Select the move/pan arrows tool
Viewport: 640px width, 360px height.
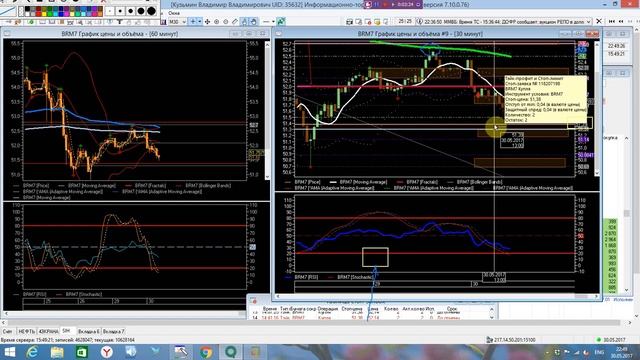pyautogui.click(x=207, y=21)
